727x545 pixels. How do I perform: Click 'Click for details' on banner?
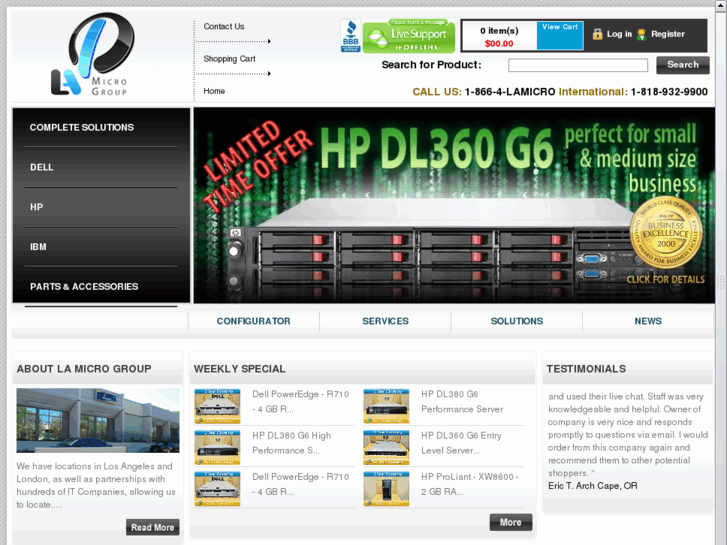pos(665,279)
